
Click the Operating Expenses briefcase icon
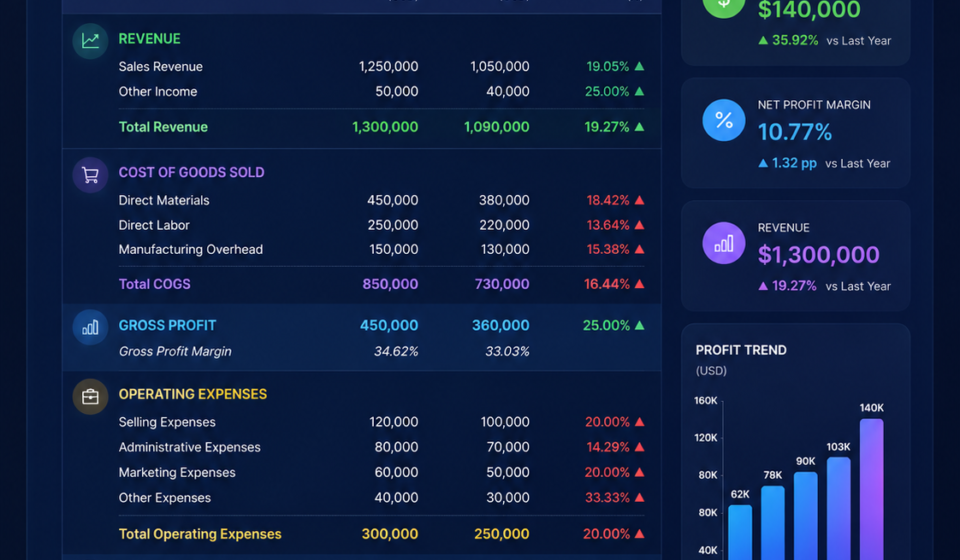[x=91, y=397]
